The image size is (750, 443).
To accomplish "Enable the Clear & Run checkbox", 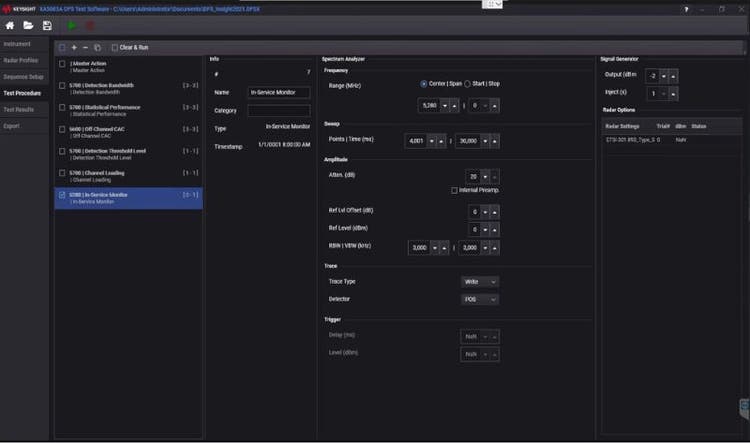I will (115, 47).
